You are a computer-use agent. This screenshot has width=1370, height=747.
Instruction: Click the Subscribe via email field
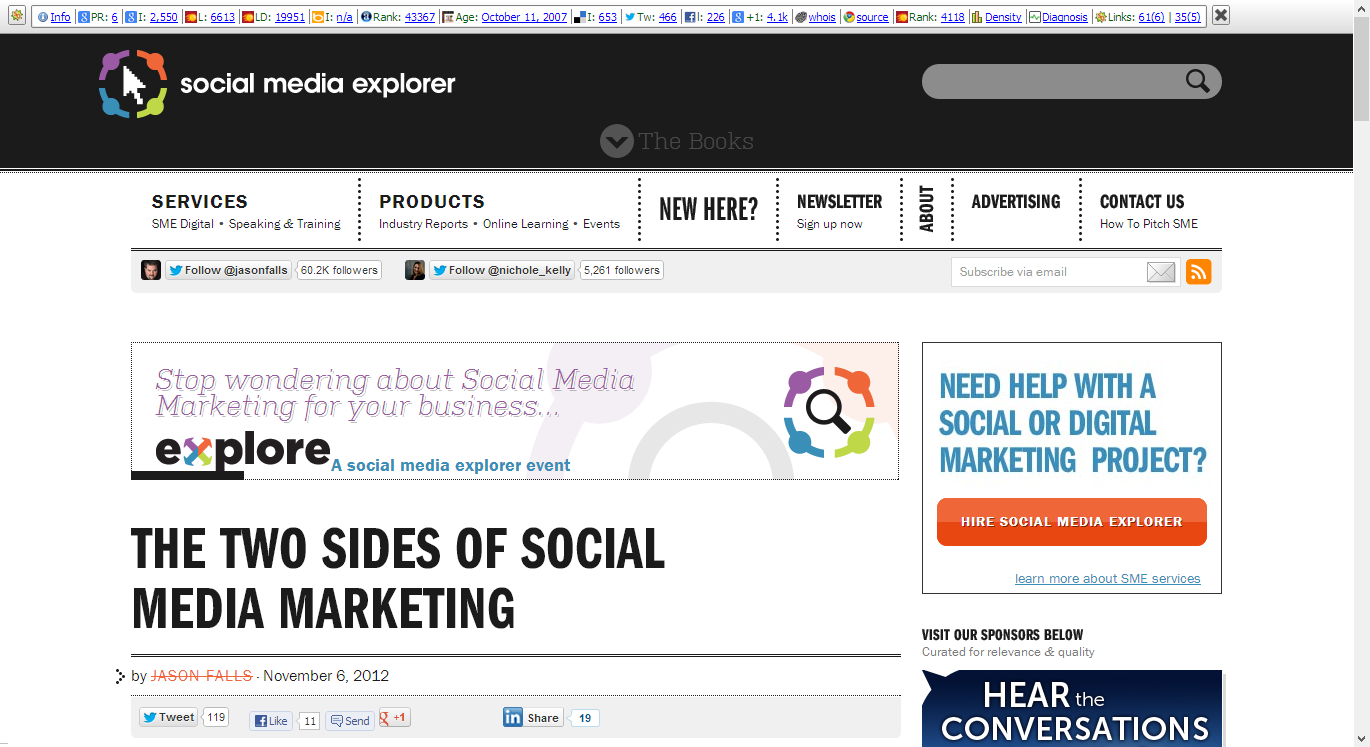(x=1048, y=272)
